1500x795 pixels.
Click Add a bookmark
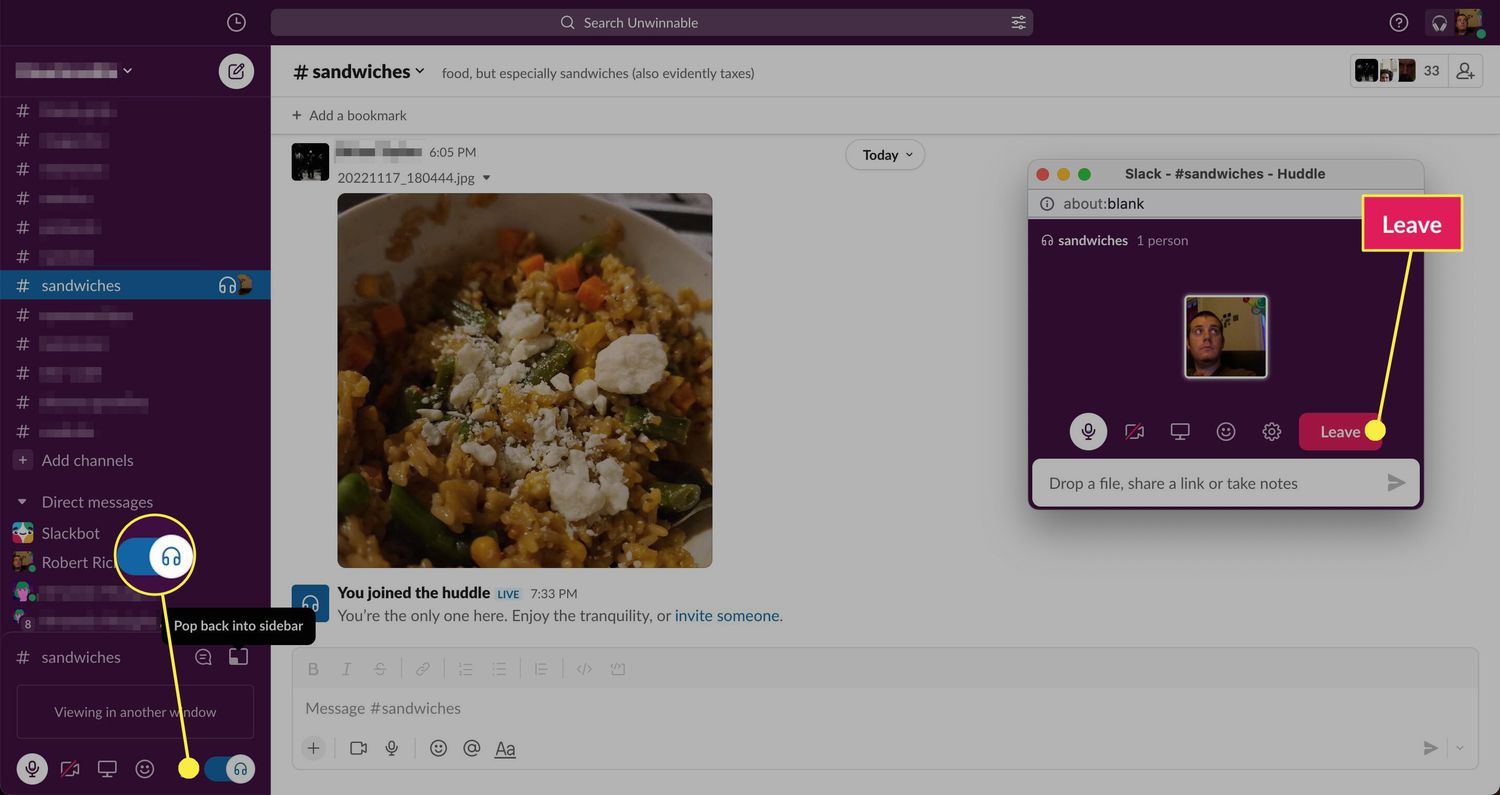pyautogui.click(x=349, y=115)
